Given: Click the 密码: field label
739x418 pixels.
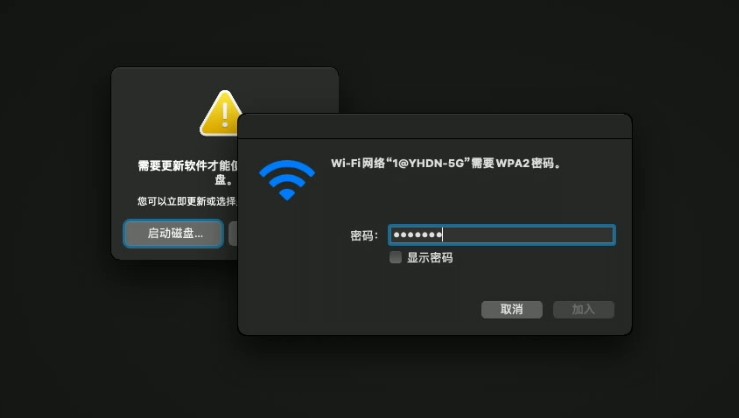Looking at the screenshot, I should [364, 235].
